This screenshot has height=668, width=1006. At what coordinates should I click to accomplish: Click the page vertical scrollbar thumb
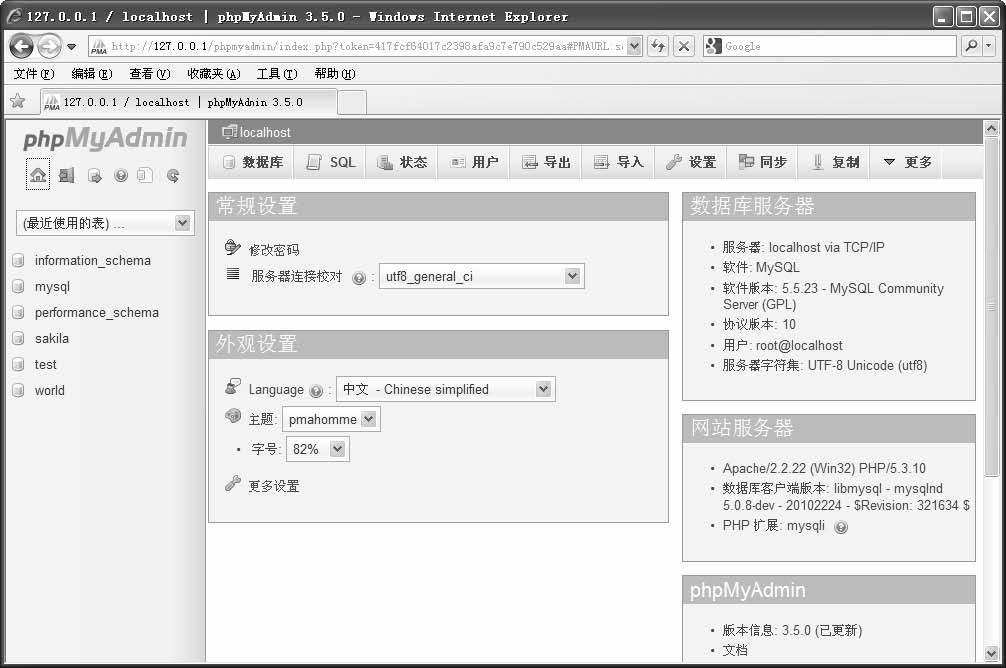pyautogui.click(x=991, y=307)
